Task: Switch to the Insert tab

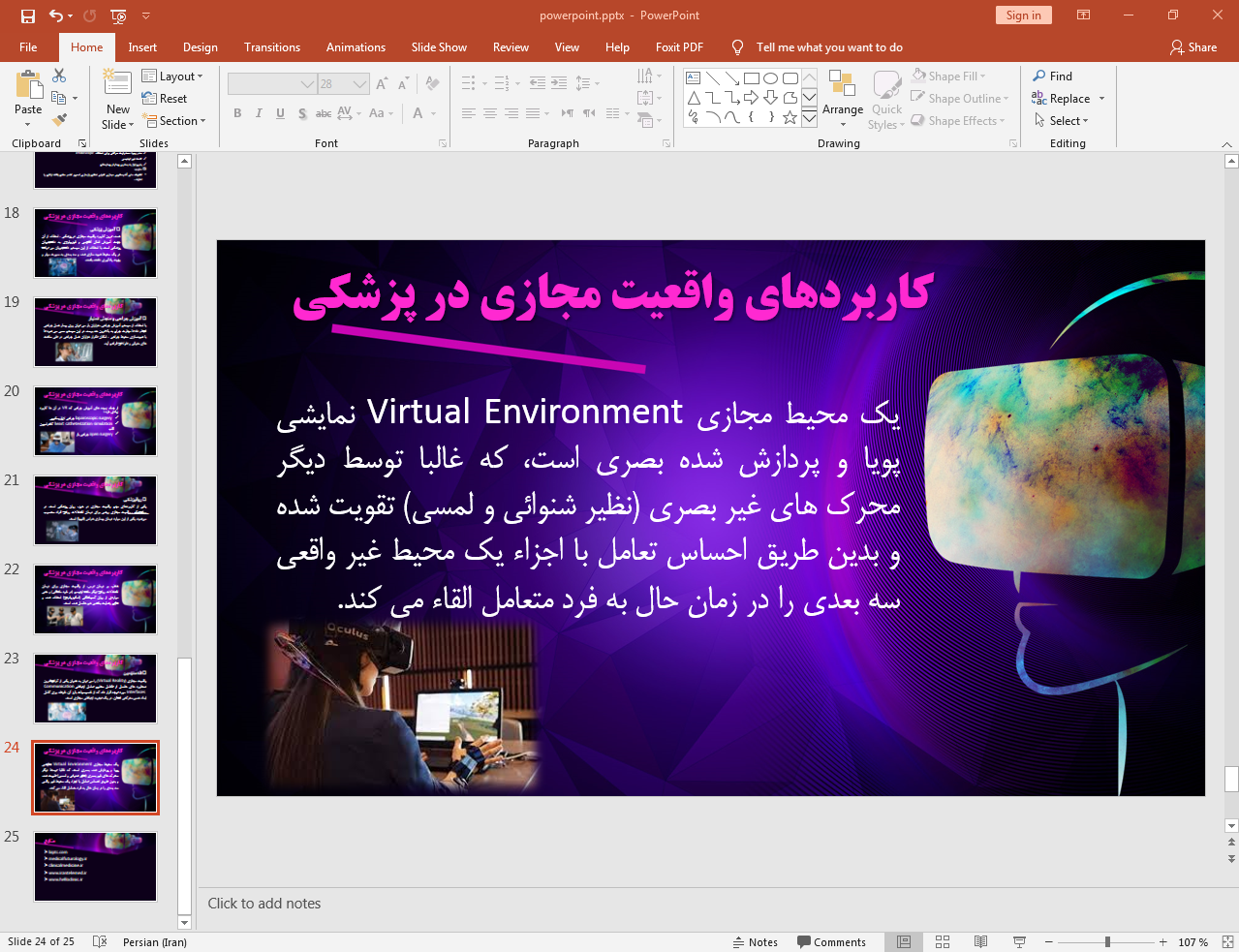Action: 142,47
